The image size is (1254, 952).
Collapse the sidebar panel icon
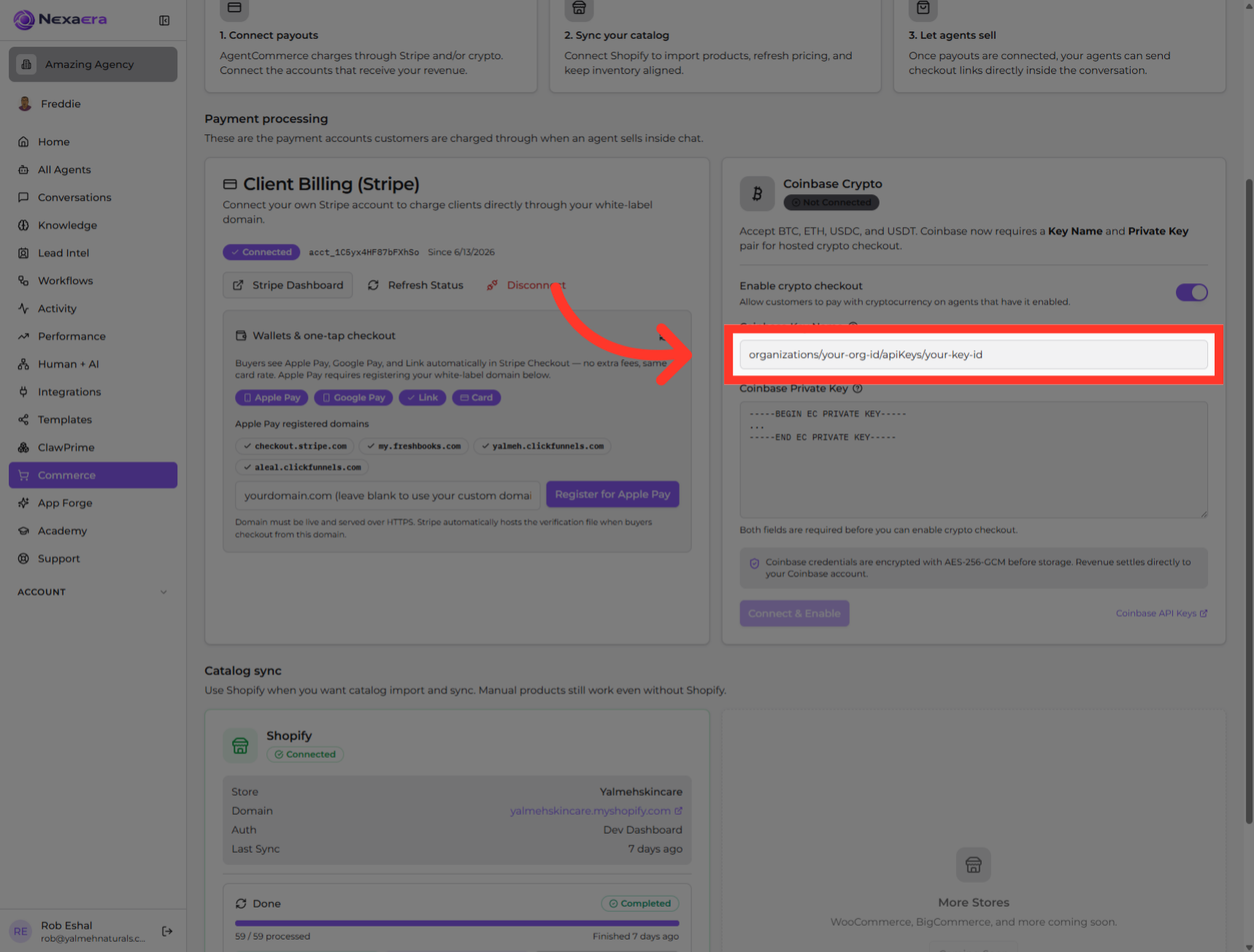[164, 20]
